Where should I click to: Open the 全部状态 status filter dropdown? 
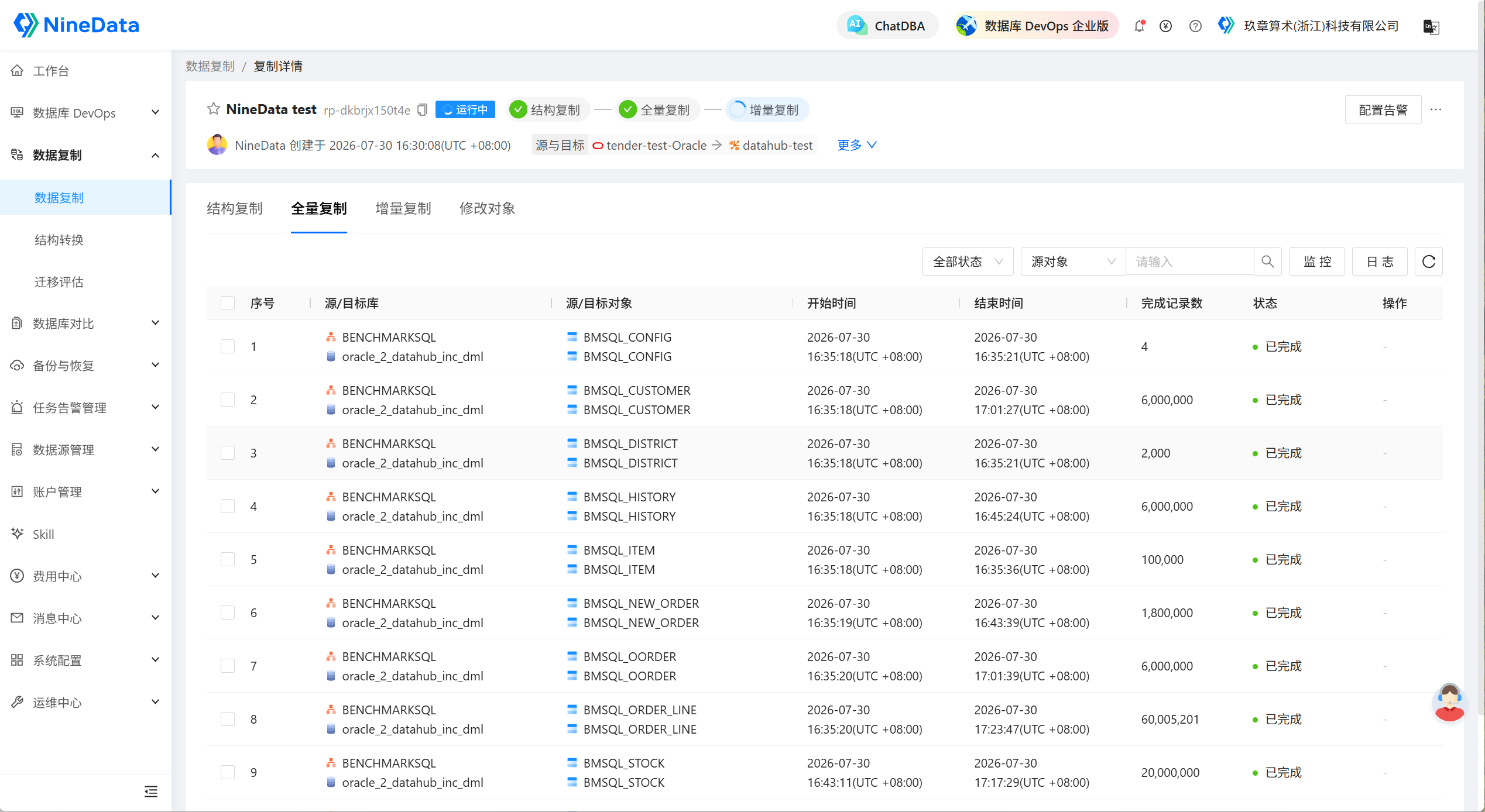click(x=968, y=262)
